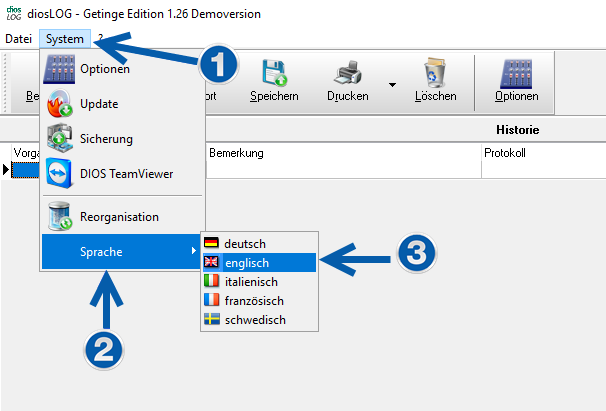The height and width of the screenshot is (411, 606).
Task: Select englisch language
Action: point(246,262)
